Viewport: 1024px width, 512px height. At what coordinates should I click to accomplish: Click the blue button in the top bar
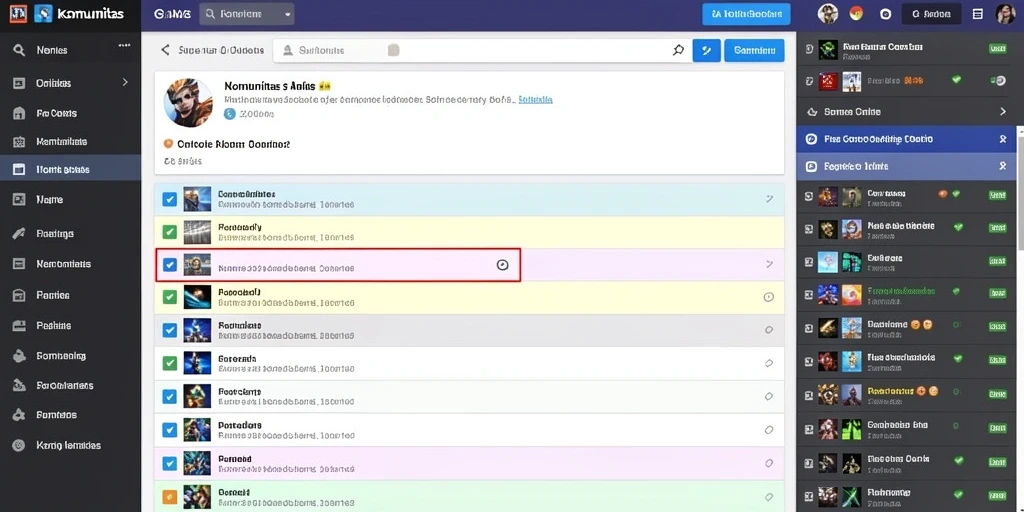pos(746,14)
